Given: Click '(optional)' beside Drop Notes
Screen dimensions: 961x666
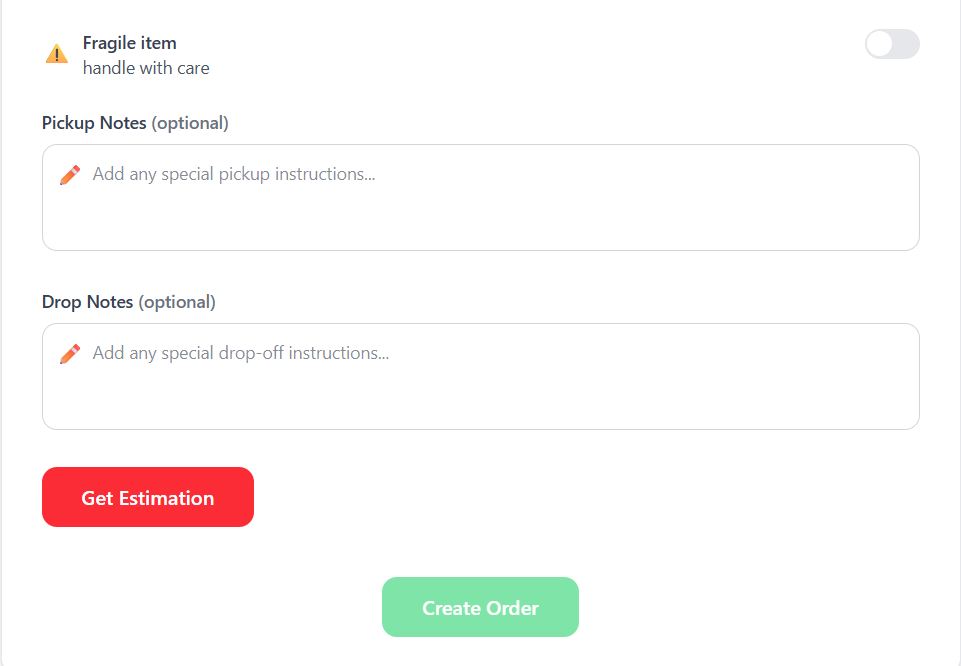Looking at the screenshot, I should tap(177, 302).
